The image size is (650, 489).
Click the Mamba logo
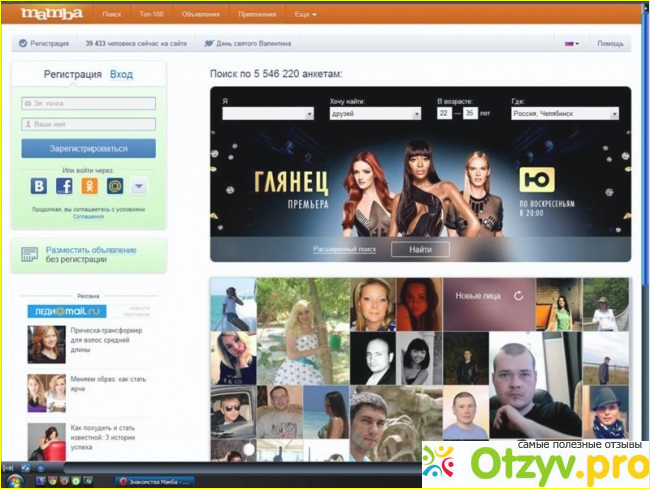tap(46, 15)
